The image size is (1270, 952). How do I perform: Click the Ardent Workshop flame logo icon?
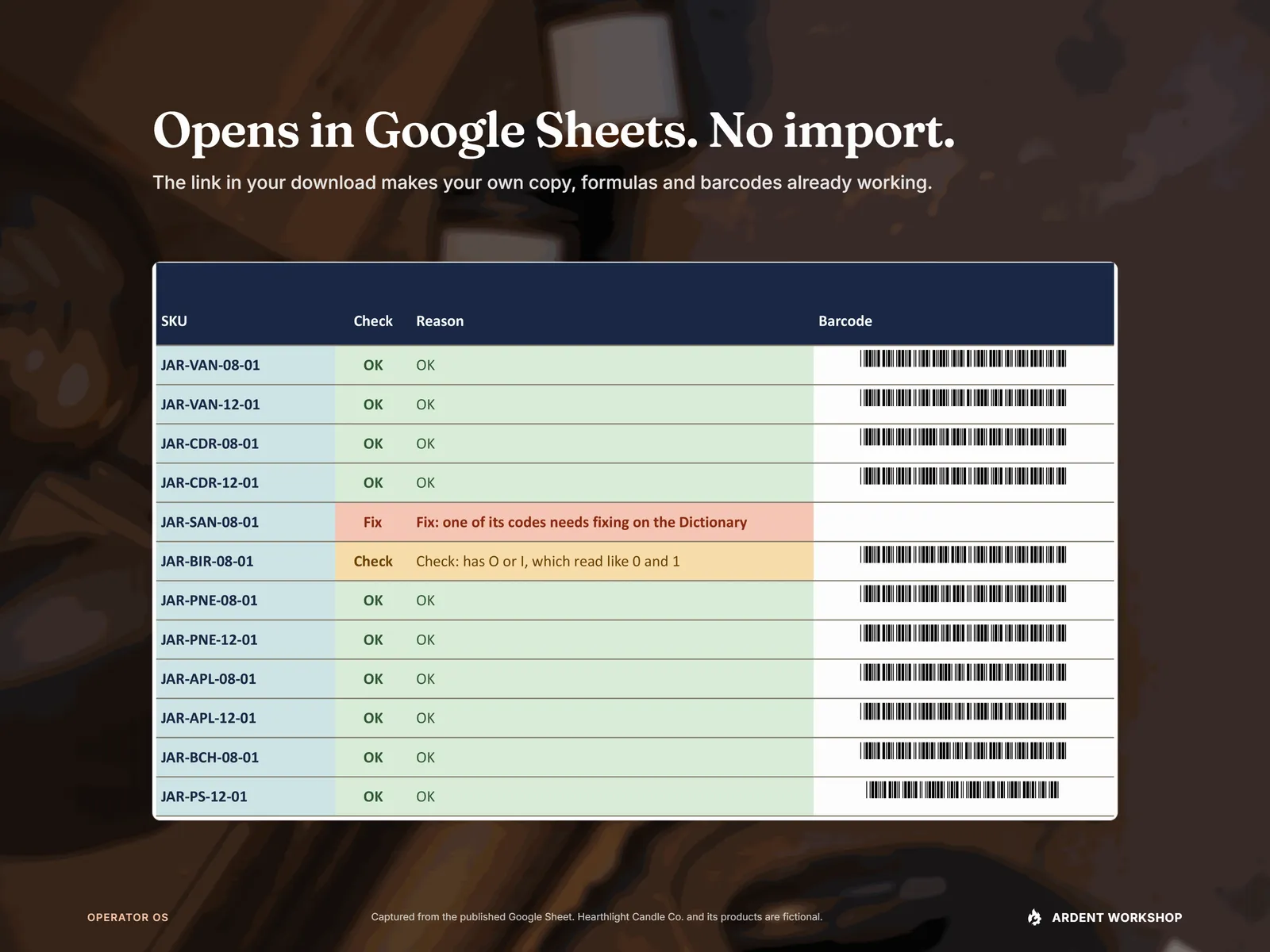1034,917
